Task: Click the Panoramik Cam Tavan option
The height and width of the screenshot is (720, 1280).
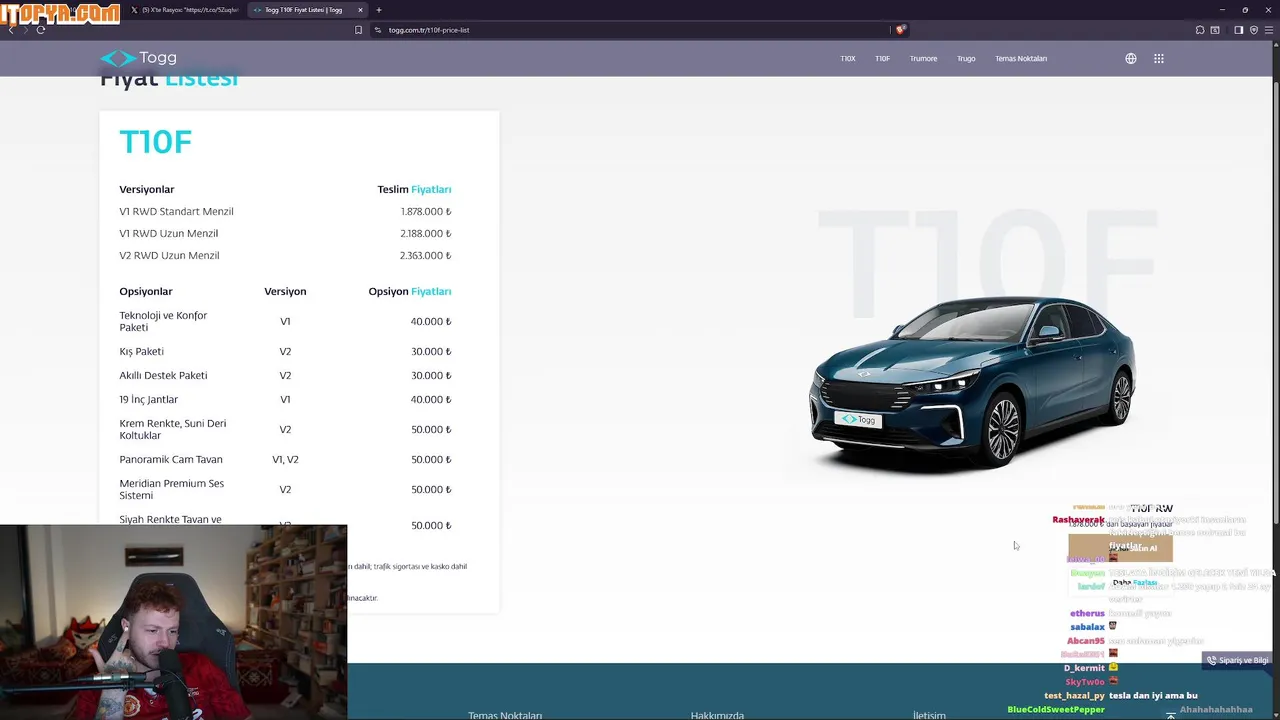Action: pyautogui.click(x=171, y=459)
